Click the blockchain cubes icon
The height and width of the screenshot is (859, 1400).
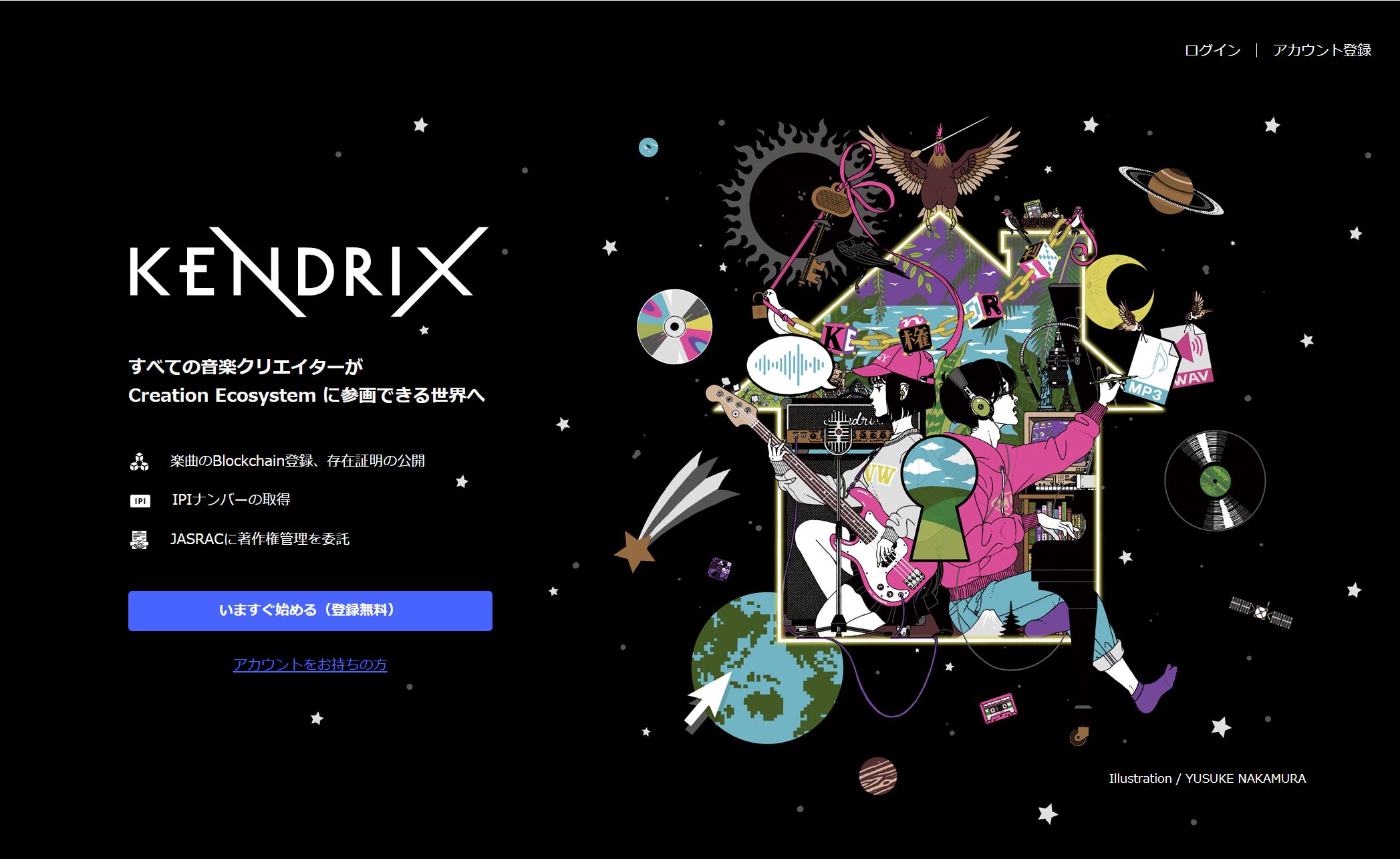(139, 462)
